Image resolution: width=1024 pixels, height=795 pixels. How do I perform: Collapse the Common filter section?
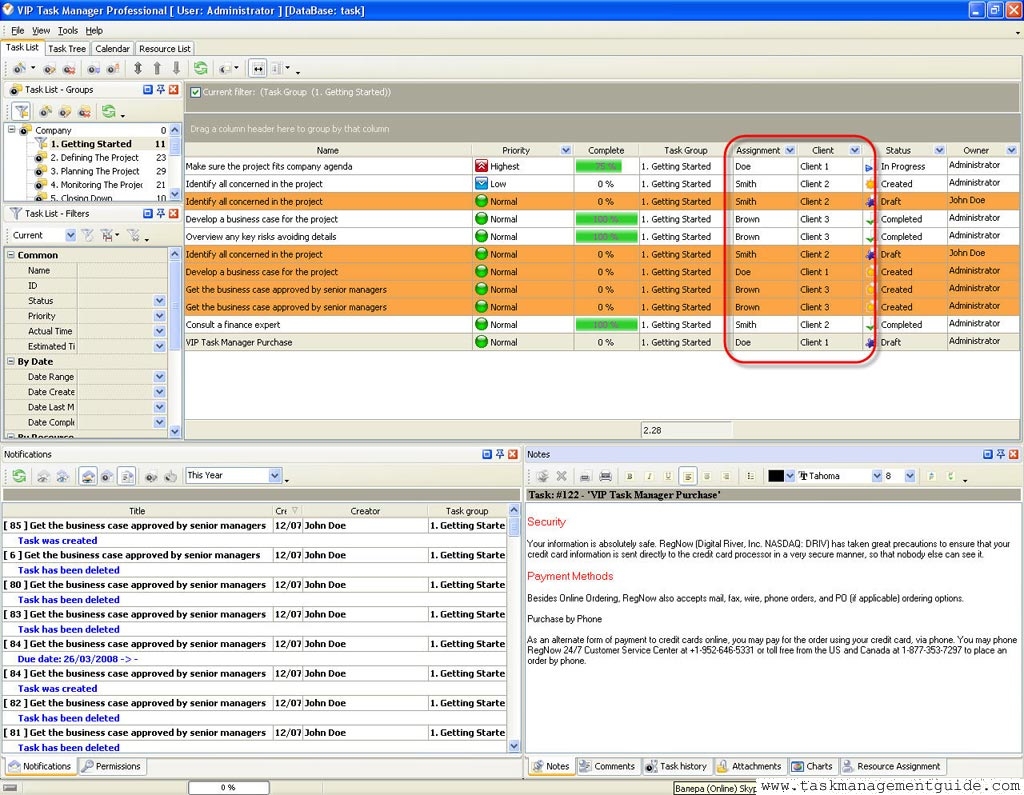click(11, 255)
